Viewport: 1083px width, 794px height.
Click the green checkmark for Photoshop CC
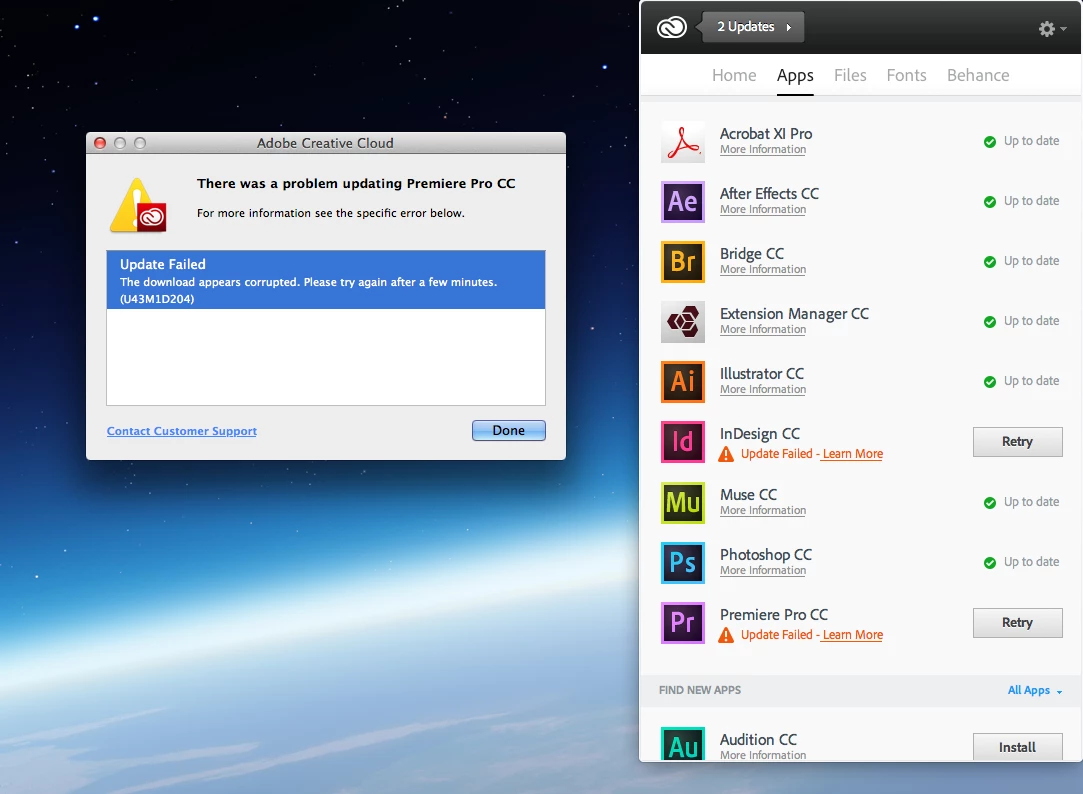click(990, 563)
